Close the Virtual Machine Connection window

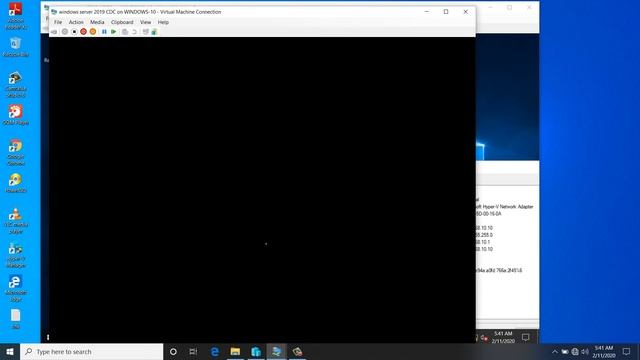(x=465, y=12)
